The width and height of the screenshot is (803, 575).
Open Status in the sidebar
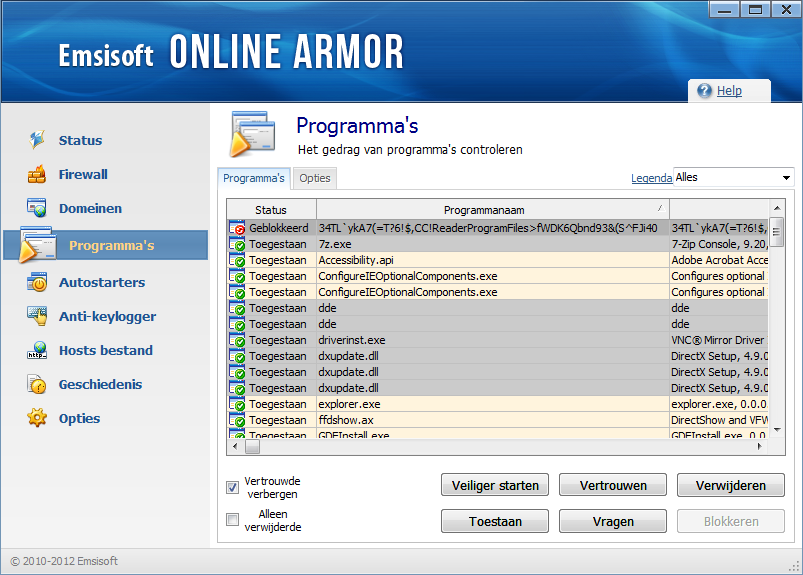(x=80, y=140)
